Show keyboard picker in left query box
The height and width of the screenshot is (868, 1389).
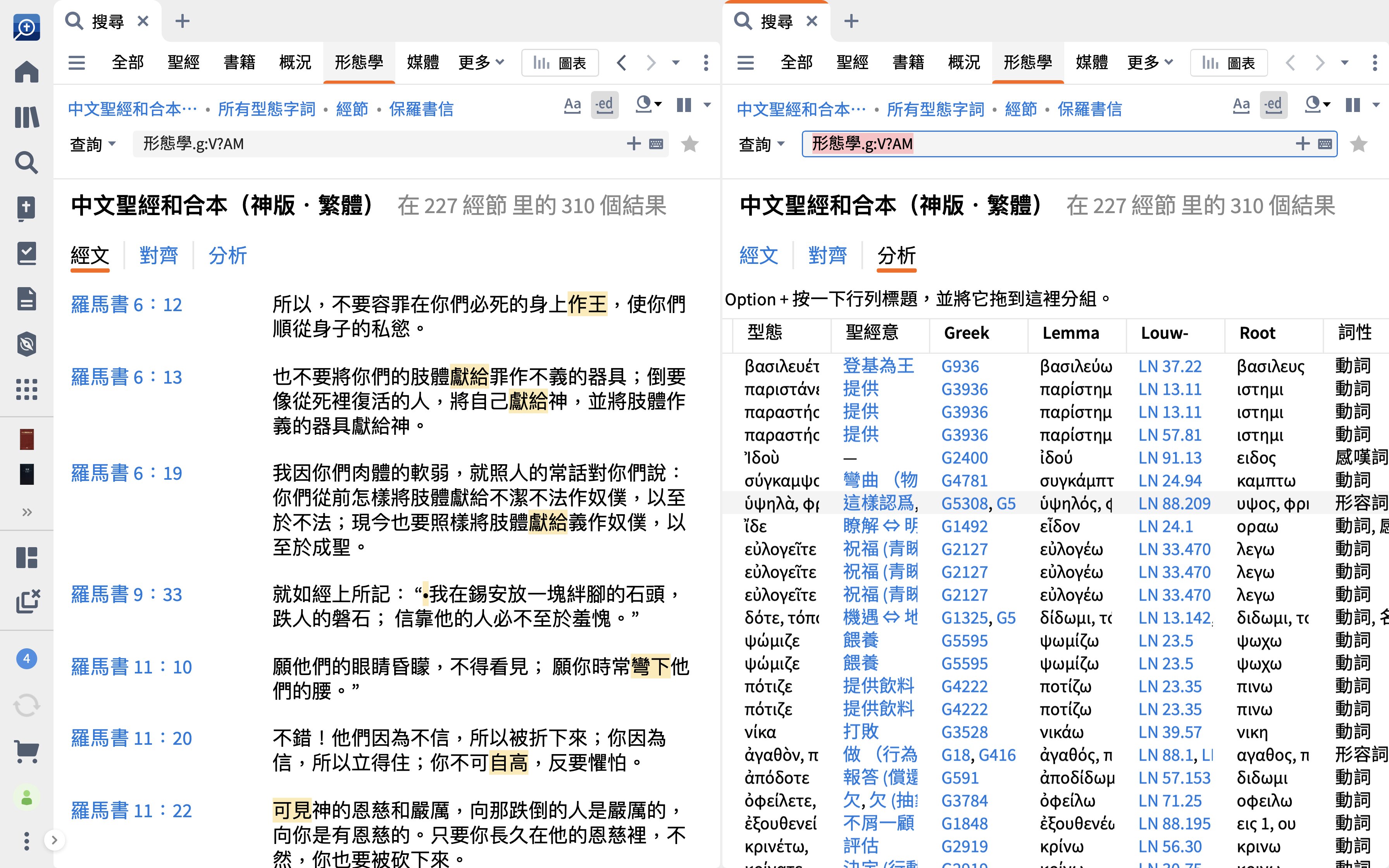(x=656, y=144)
